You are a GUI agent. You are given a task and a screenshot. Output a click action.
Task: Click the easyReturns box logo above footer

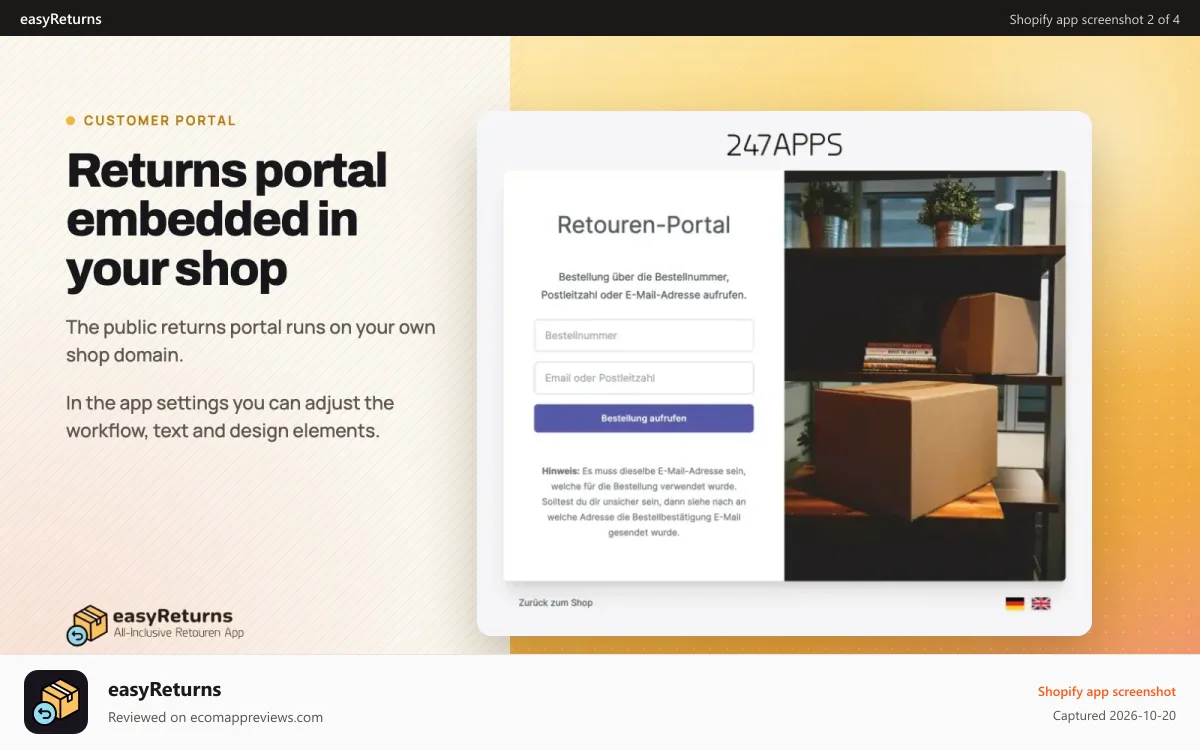(87, 625)
